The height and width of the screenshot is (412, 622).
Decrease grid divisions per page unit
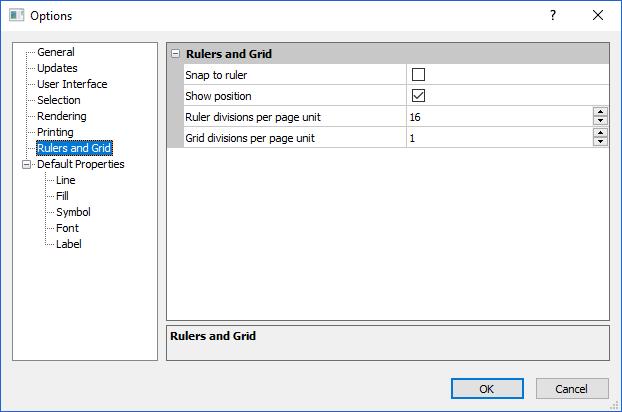tap(600, 142)
